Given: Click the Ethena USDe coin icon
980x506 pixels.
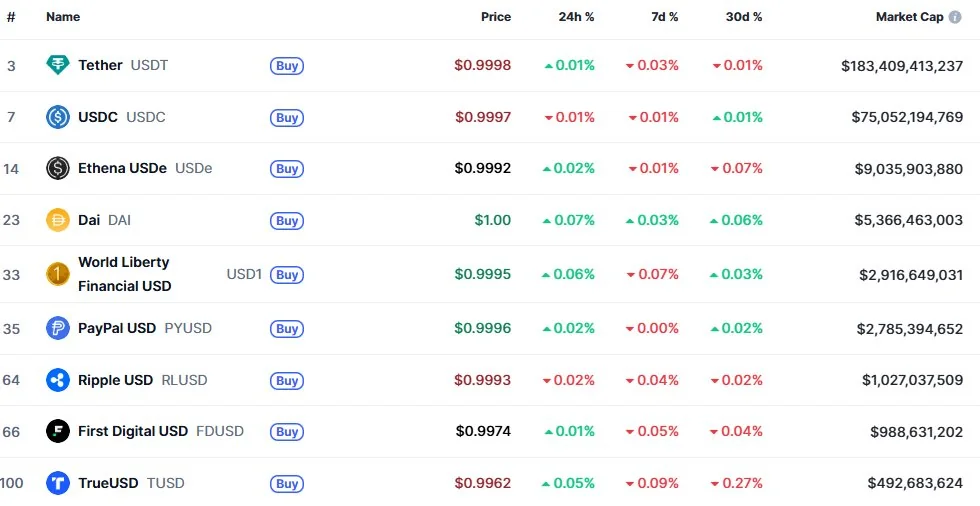Looking at the screenshot, I should coord(58,168).
